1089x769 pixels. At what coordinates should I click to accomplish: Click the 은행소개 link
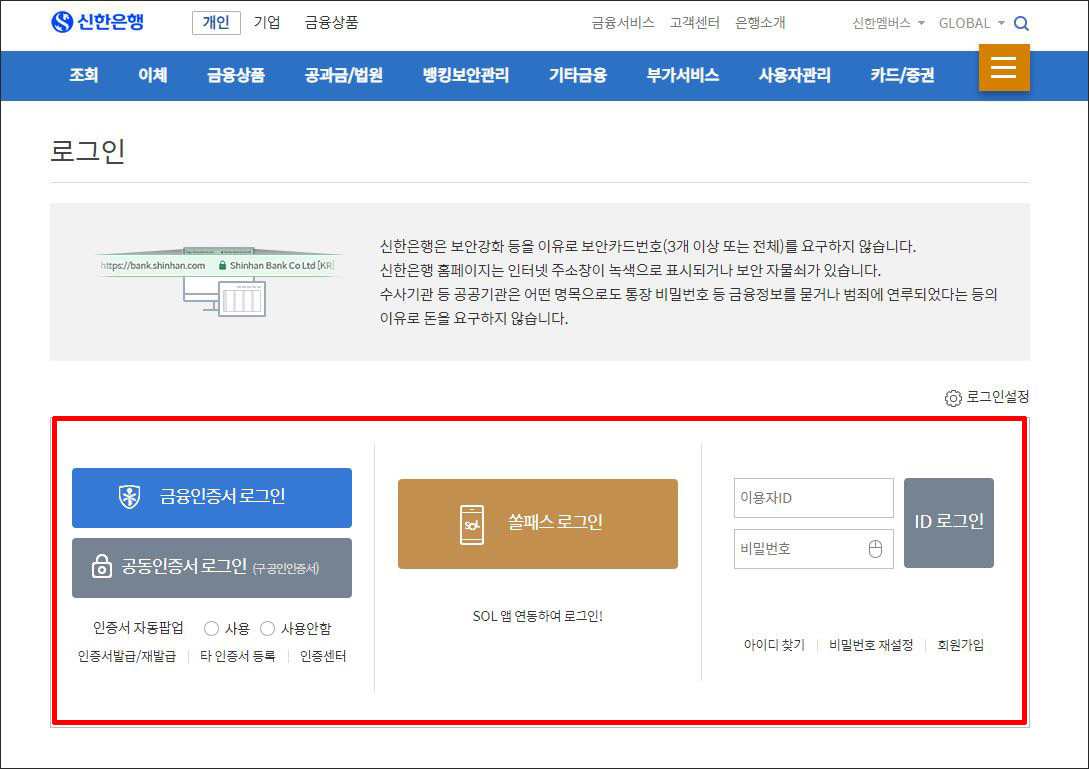coord(760,23)
